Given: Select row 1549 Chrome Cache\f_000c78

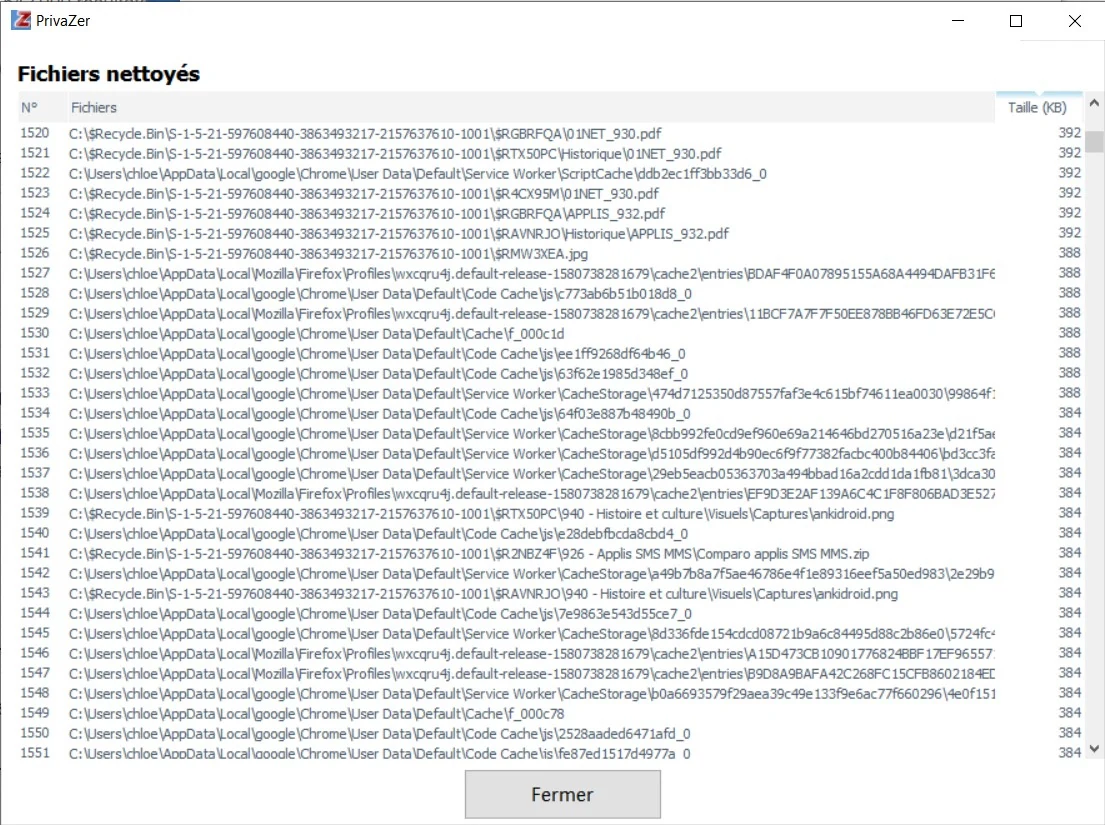Looking at the screenshot, I should [x=550, y=713].
